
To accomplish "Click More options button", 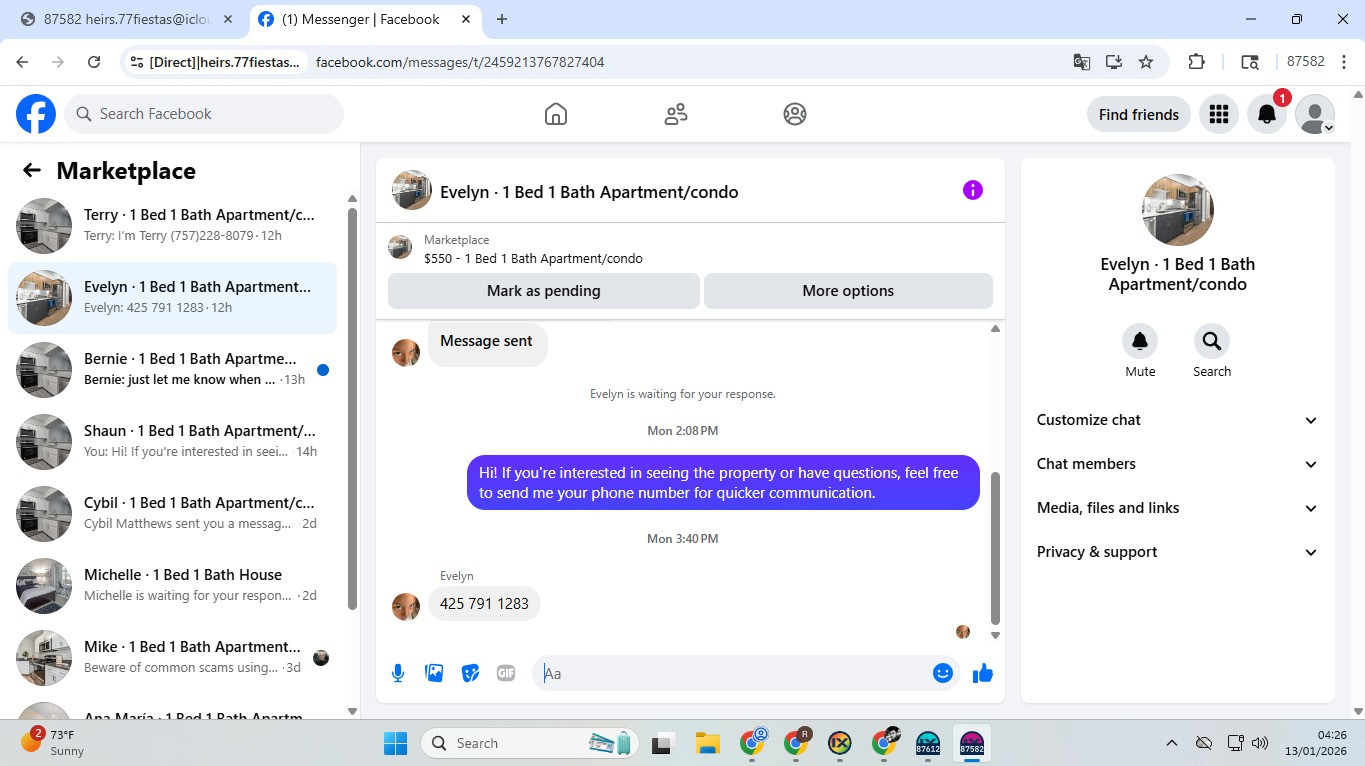I will click(848, 291).
